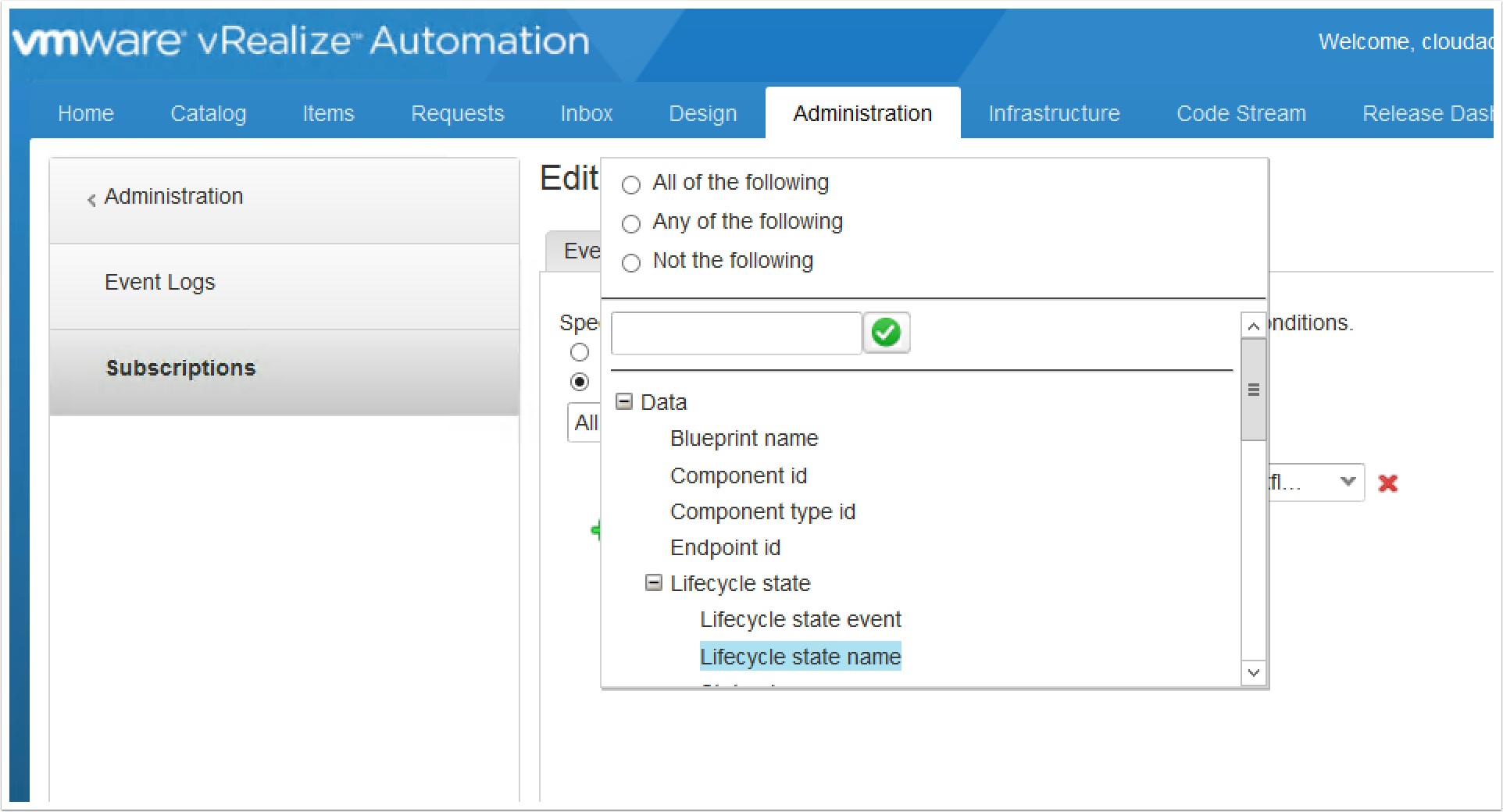Image resolution: width=1503 pixels, height=812 pixels.
Task: Open the Inbox tab
Action: [x=587, y=113]
